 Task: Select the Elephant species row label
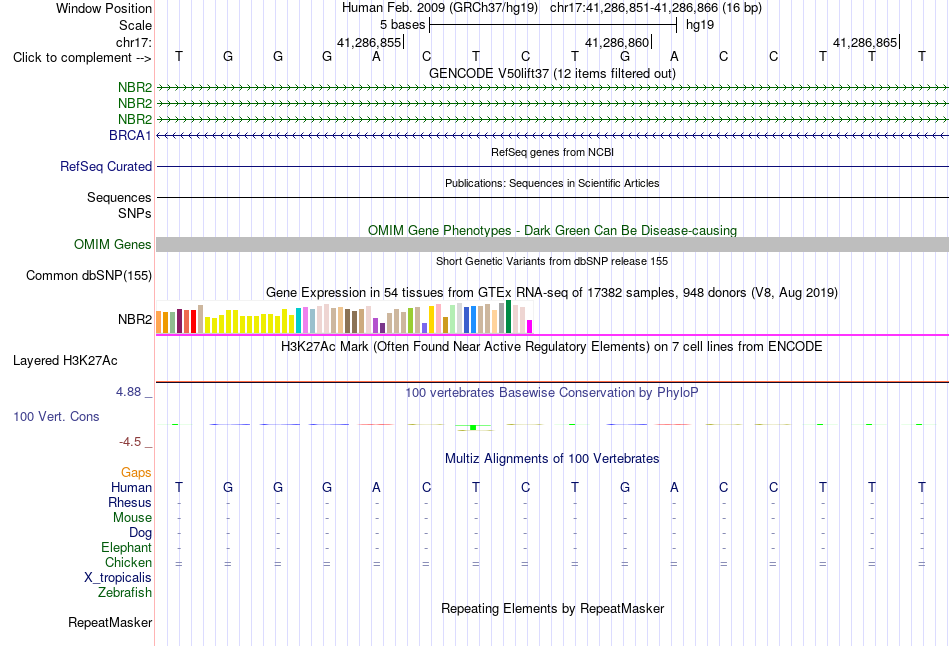pos(127,547)
